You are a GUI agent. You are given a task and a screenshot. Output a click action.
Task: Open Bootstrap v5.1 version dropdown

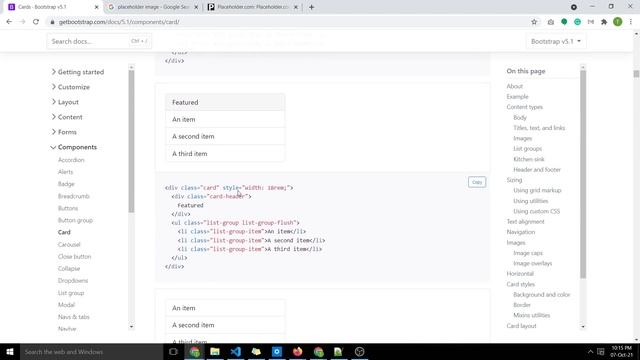pyautogui.click(x=556, y=41)
